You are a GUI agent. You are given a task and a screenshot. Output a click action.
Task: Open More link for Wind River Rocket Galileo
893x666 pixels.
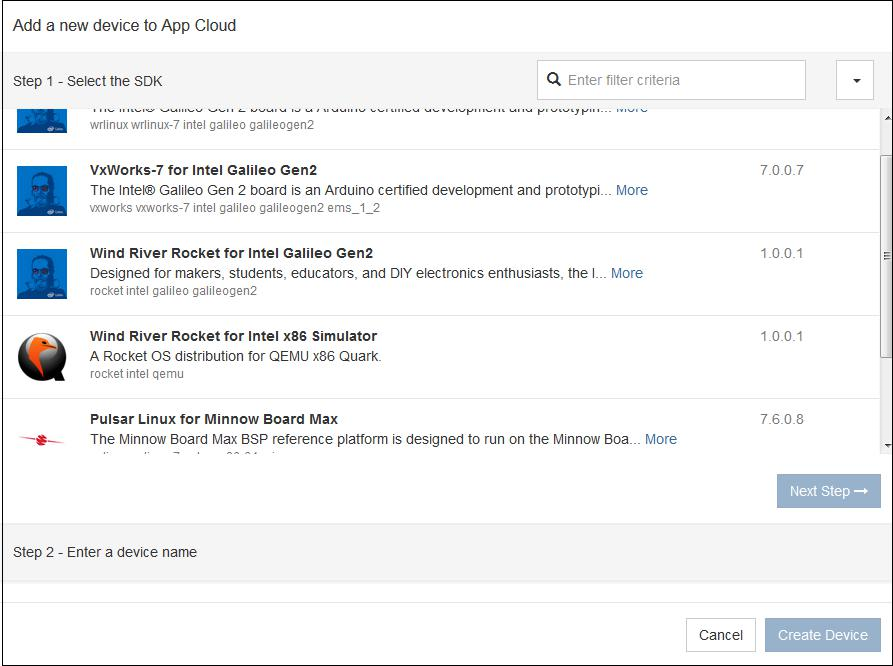point(626,273)
